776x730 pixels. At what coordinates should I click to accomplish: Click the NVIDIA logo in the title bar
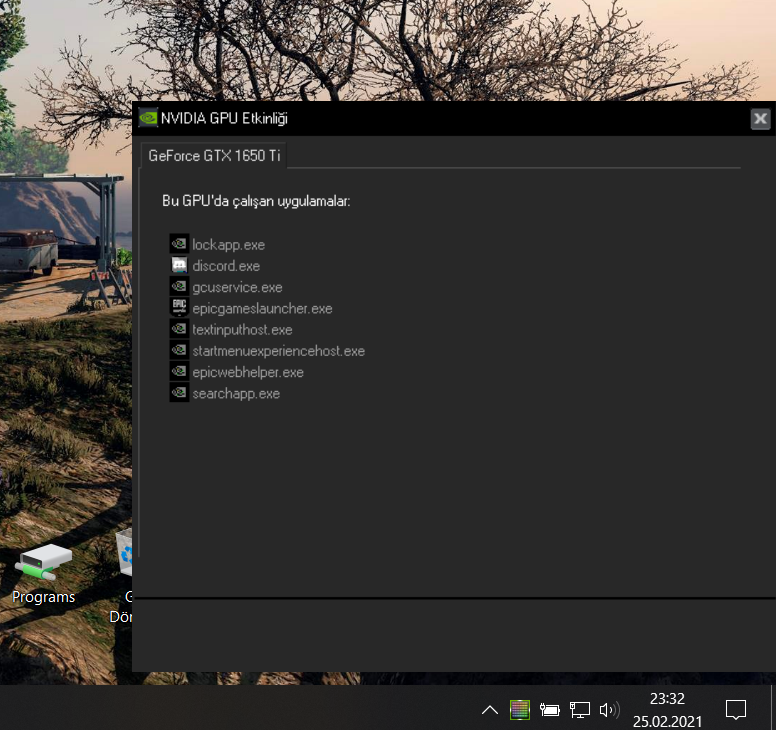point(147,118)
